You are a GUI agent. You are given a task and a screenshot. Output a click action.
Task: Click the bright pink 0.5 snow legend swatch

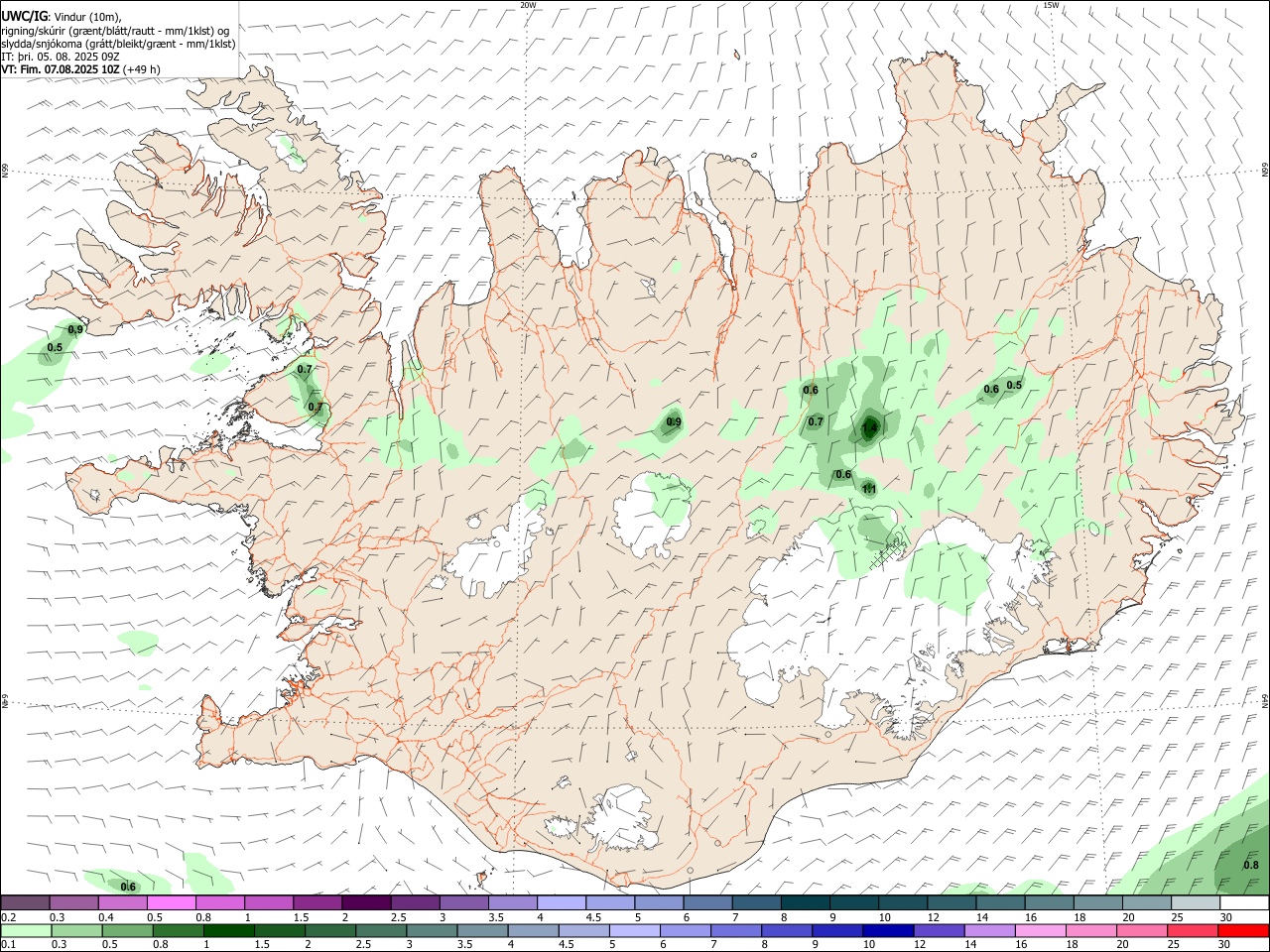[x=171, y=903]
